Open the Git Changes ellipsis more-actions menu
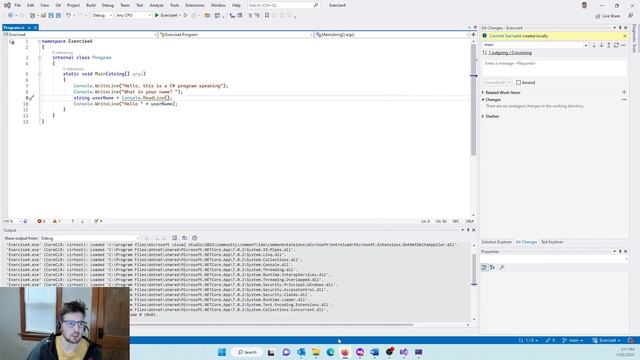The height and width of the screenshot is (360, 640). 623,45
